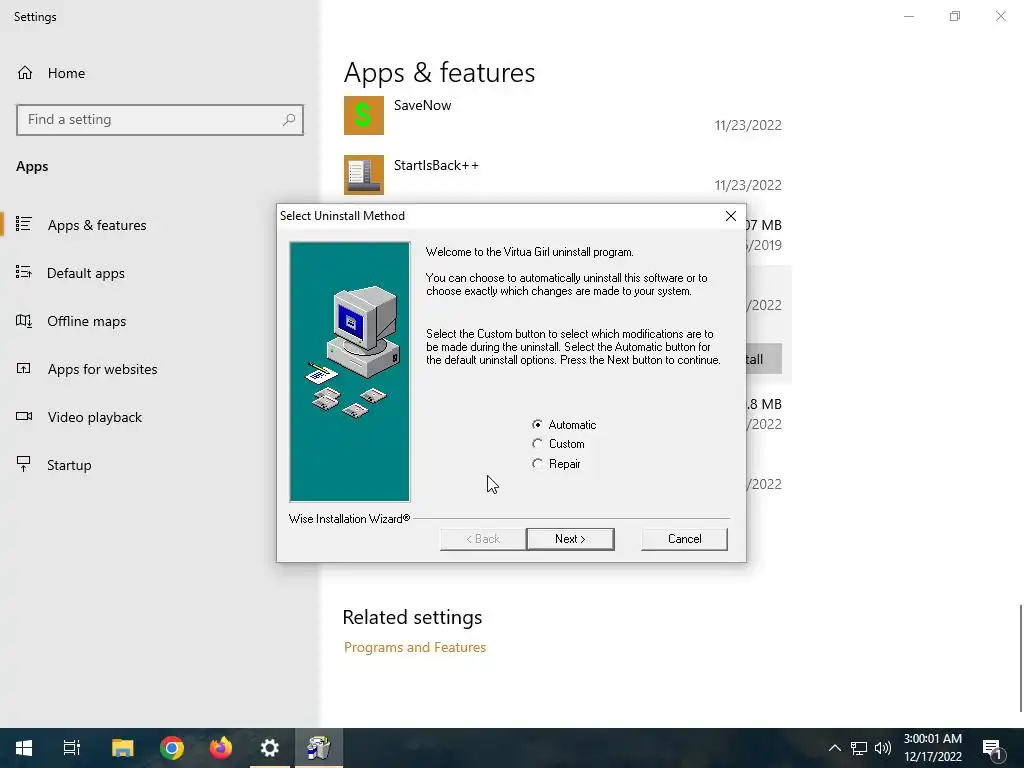Viewport: 1024px width, 768px height.
Task: Click the Apps for websites icon
Action: (24, 368)
